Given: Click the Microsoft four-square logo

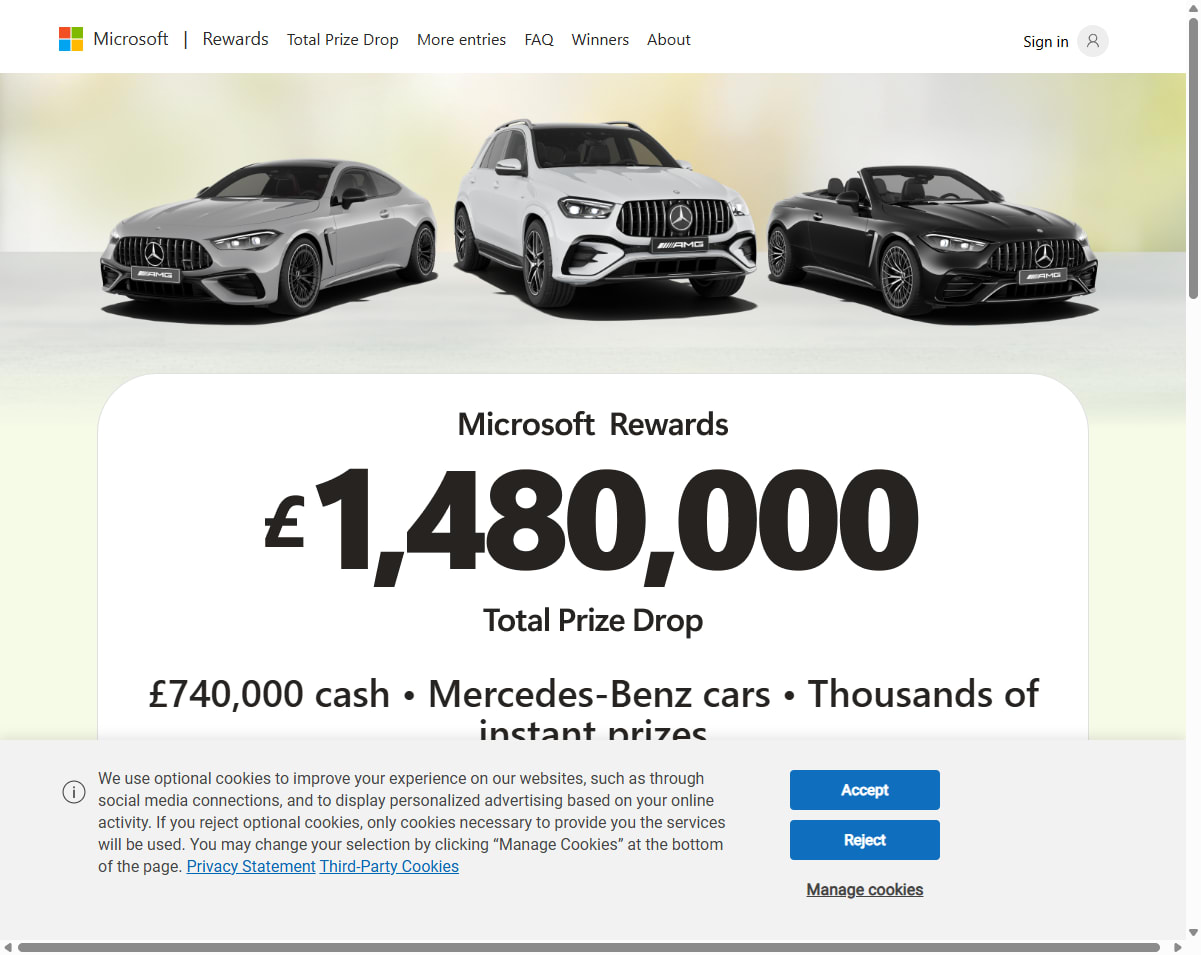Looking at the screenshot, I should point(71,39).
